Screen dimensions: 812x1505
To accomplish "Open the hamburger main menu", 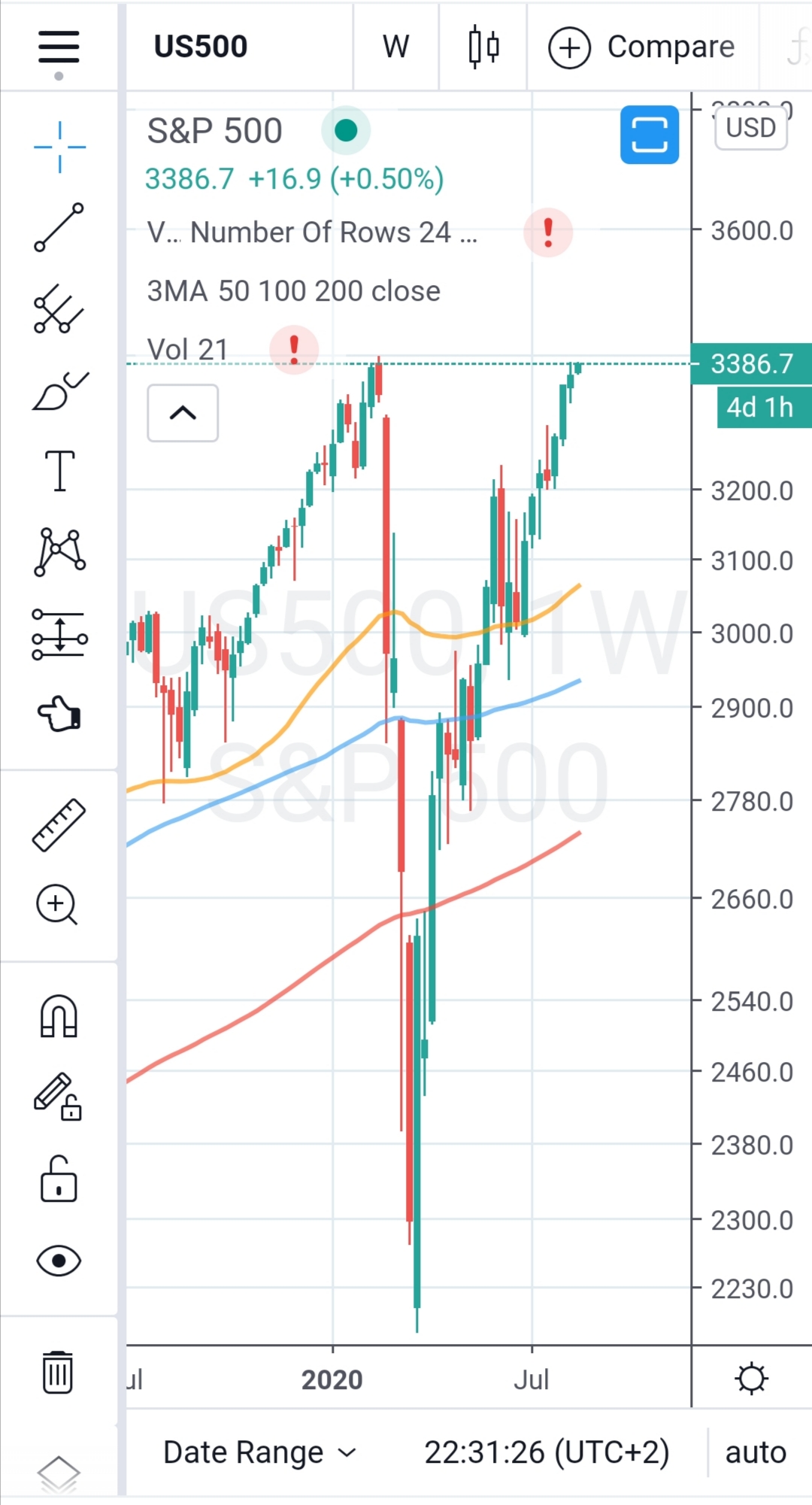I will point(59,47).
